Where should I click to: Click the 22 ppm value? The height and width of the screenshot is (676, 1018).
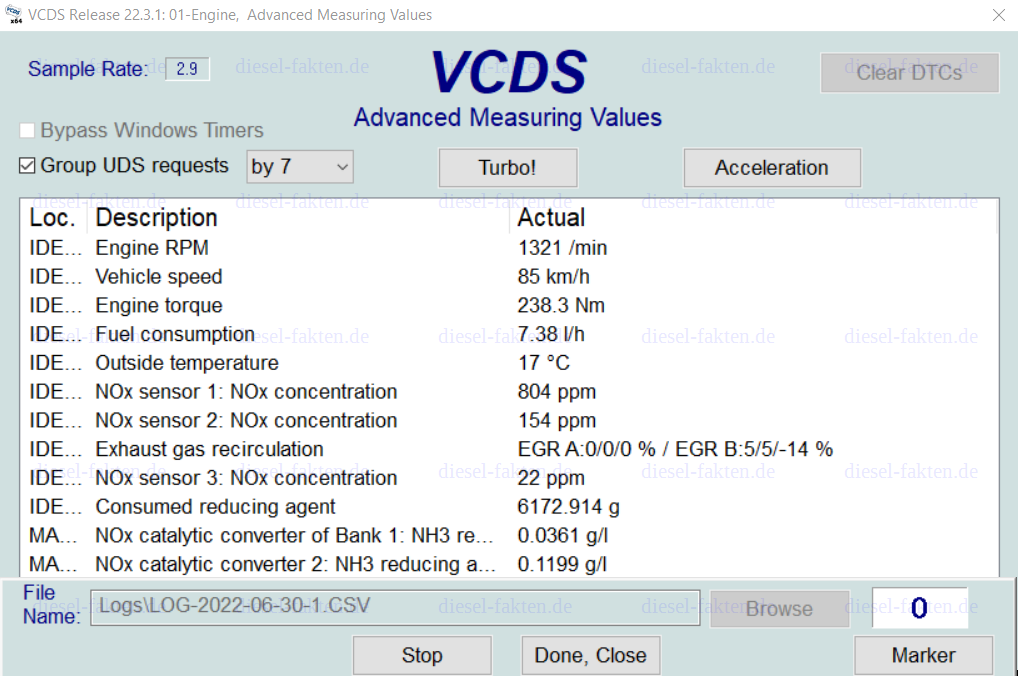pos(551,478)
